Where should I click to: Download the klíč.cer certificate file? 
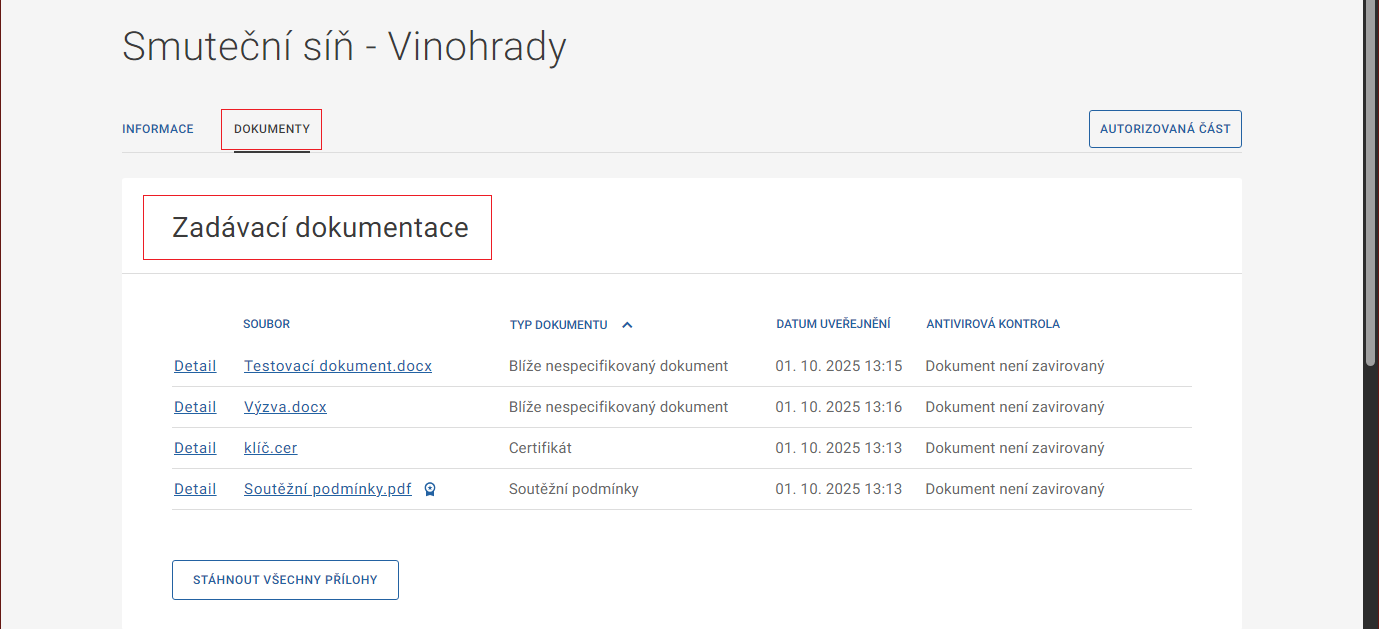click(270, 448)
